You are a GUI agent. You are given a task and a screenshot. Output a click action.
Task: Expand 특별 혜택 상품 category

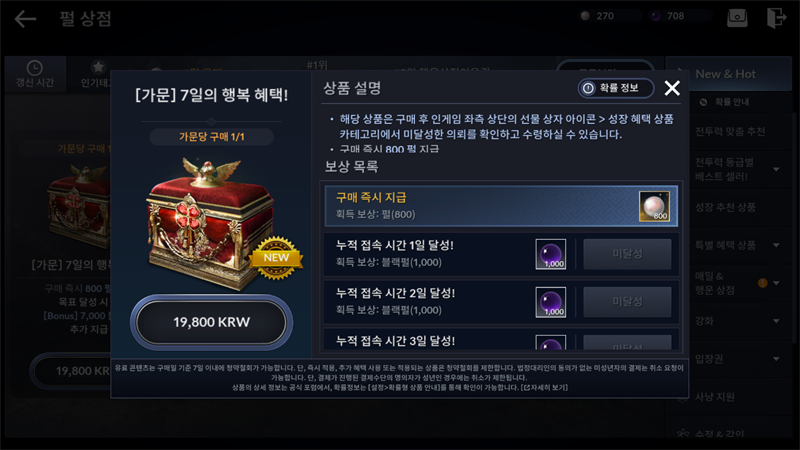(x=776, y=245)
